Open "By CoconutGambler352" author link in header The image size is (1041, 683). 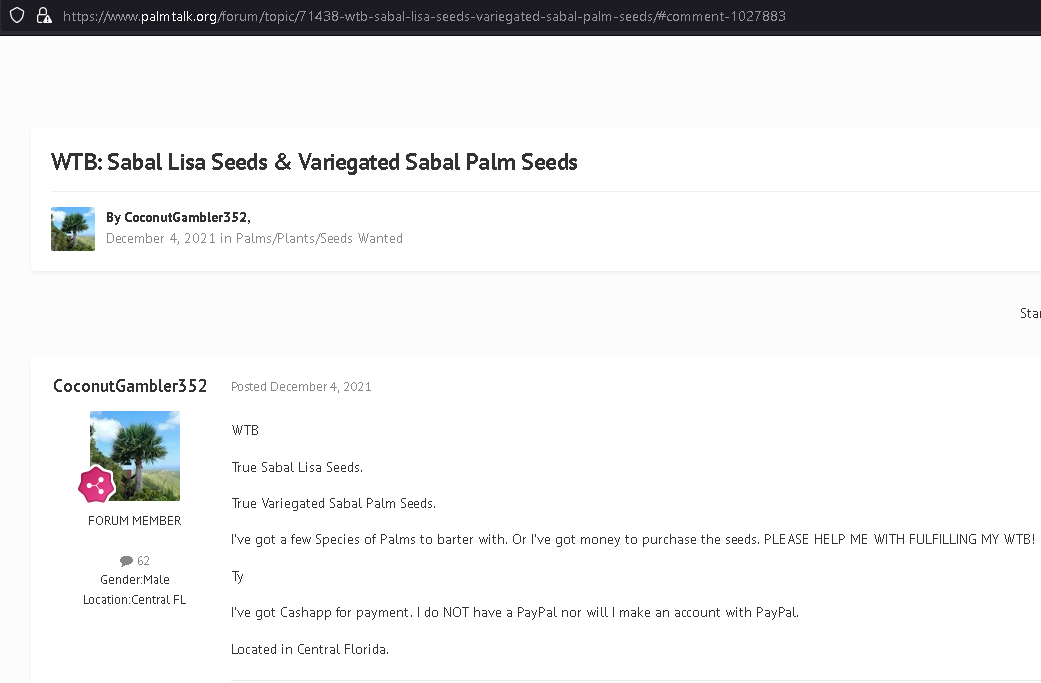click(x=186, y=217)
